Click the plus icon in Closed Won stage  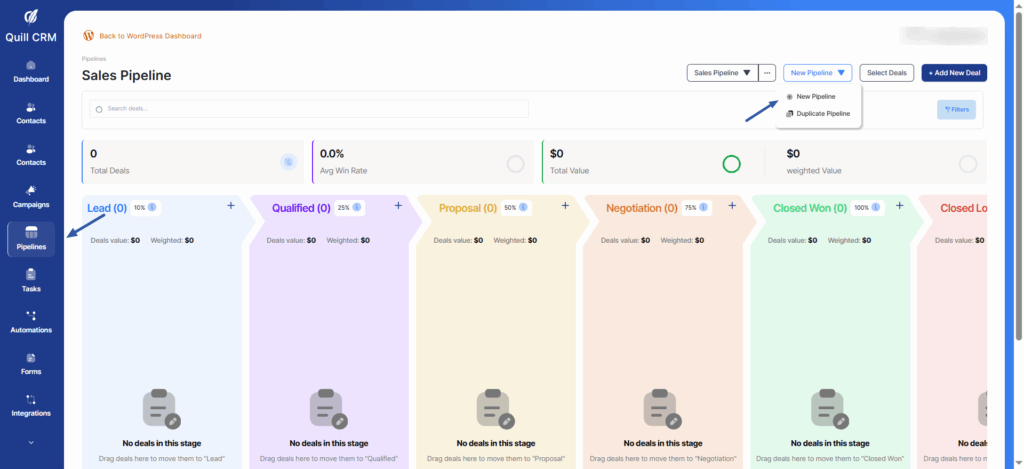click(899, 205)
